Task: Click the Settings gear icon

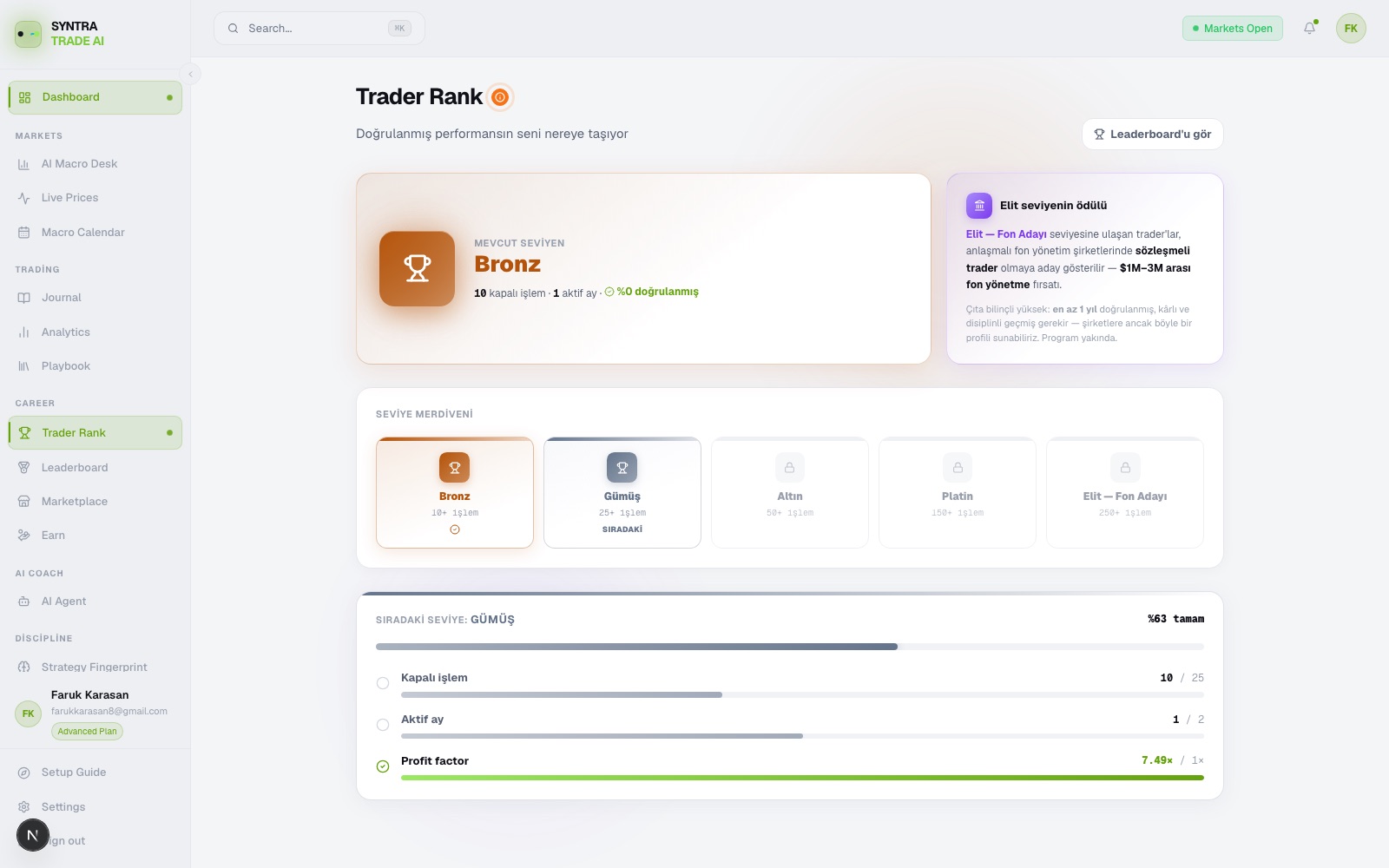Action: (24, 807)
